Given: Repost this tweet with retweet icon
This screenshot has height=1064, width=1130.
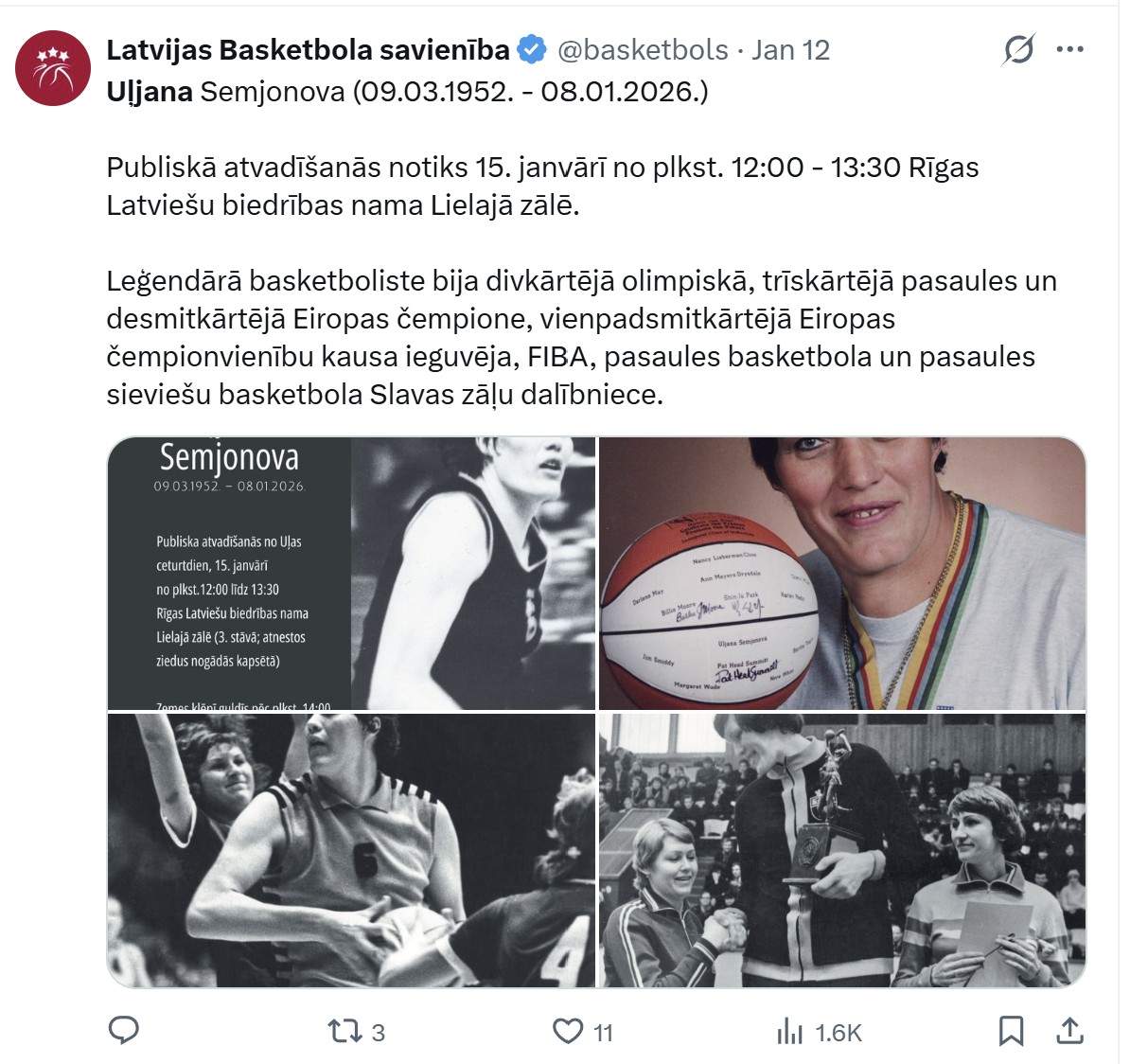Looking at the screenshot, I should click(x=345, y=1031).
